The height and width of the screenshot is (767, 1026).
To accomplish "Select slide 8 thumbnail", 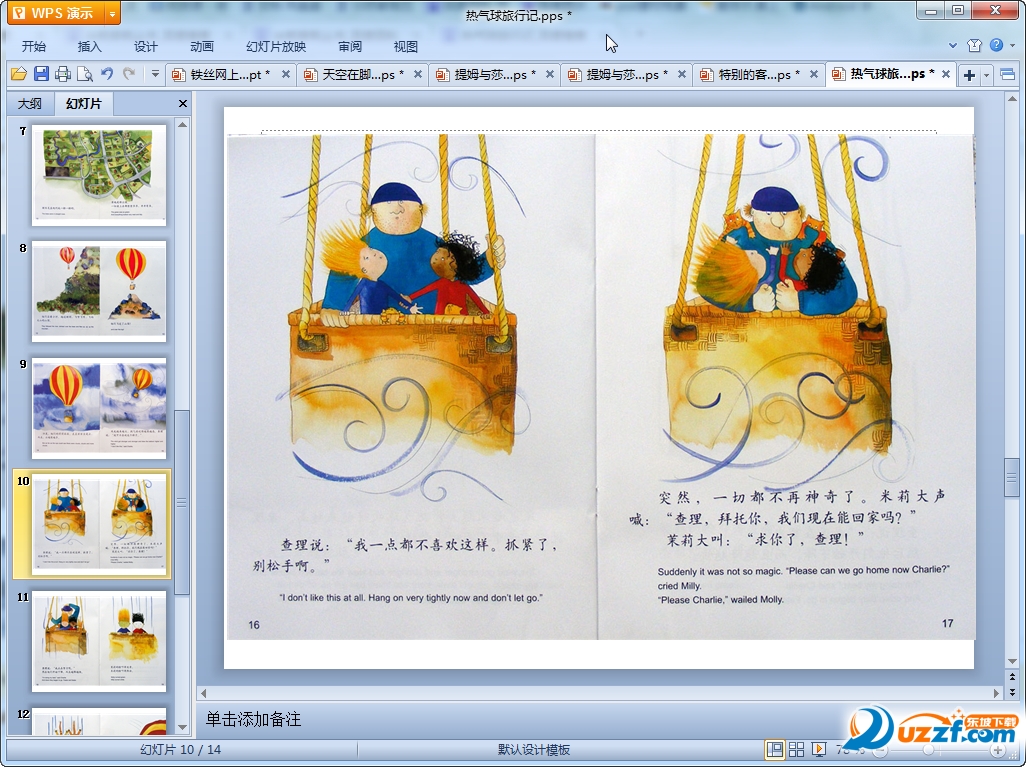I will [99, 292].
